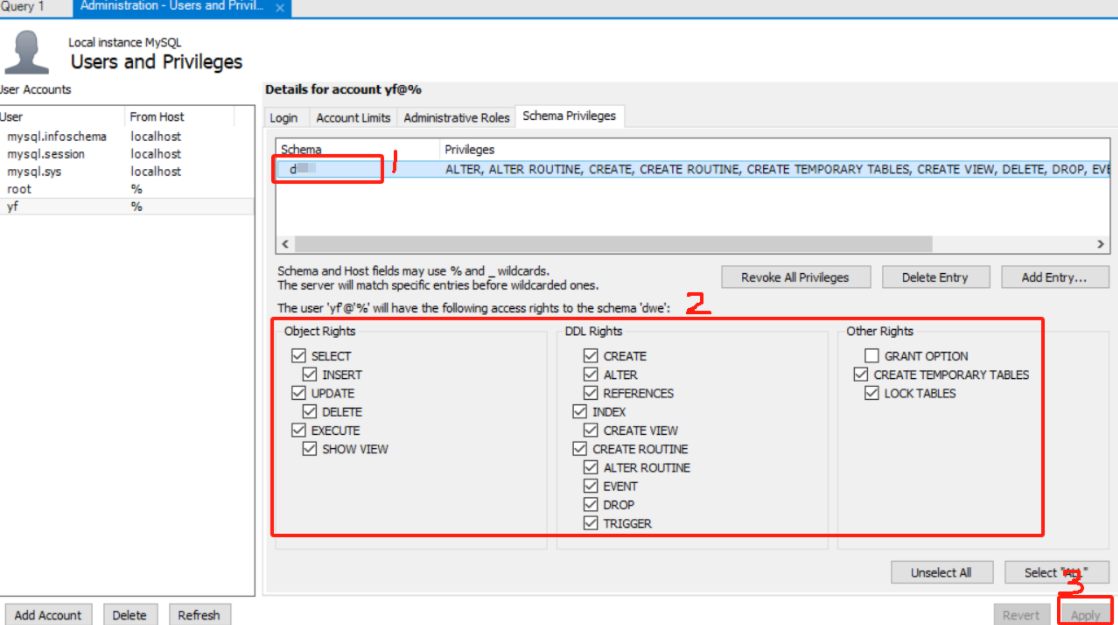Open the Login tab

[x=284, y=118]
